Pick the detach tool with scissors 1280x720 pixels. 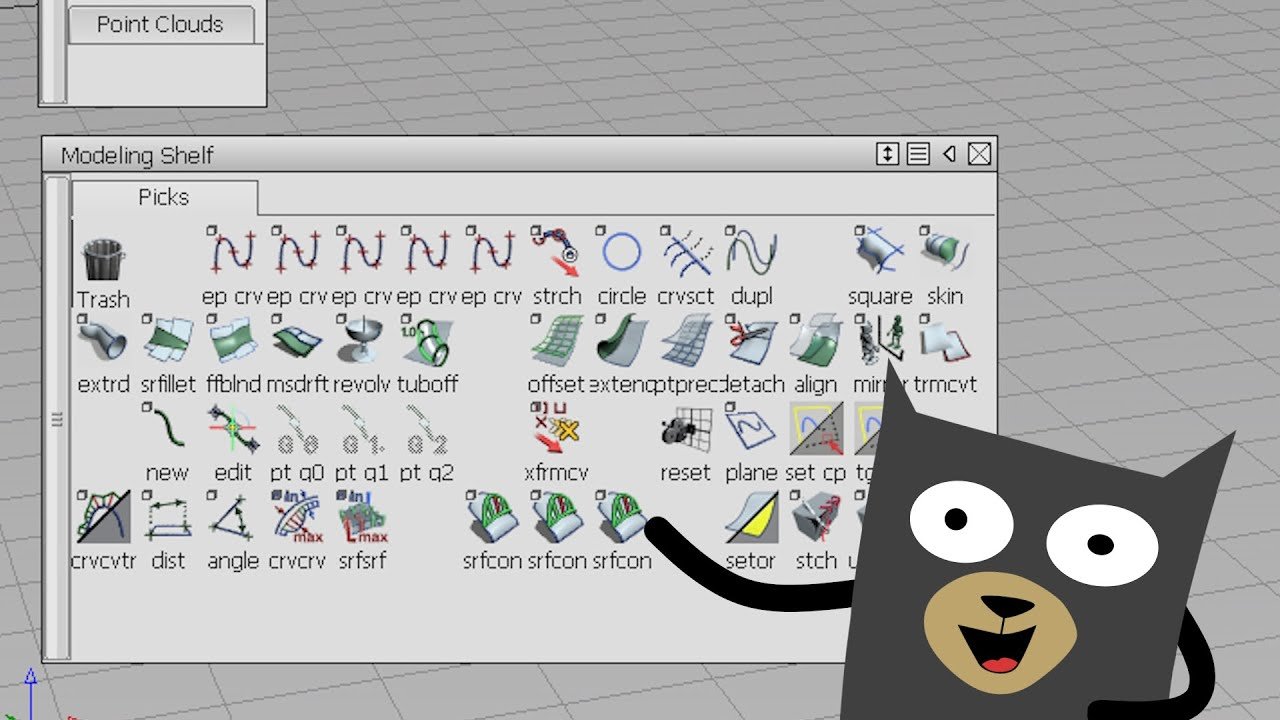[751, 340]
